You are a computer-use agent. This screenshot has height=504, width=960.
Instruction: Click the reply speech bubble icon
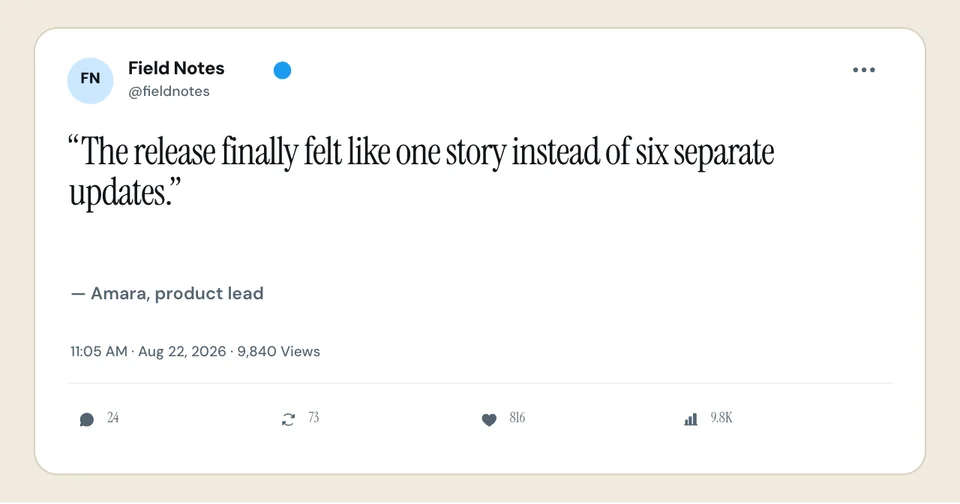[x=87, y=419]
